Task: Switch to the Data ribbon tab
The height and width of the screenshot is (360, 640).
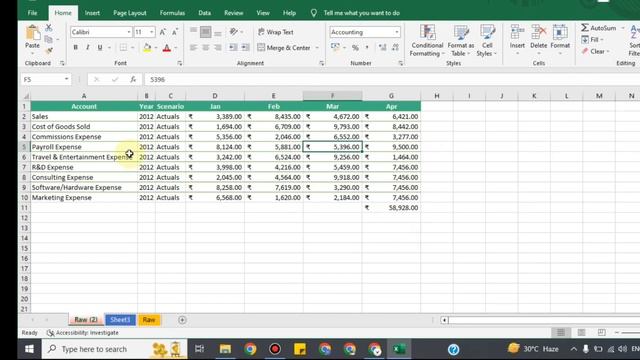Action: pyautogui.click(x=204, y=13)
